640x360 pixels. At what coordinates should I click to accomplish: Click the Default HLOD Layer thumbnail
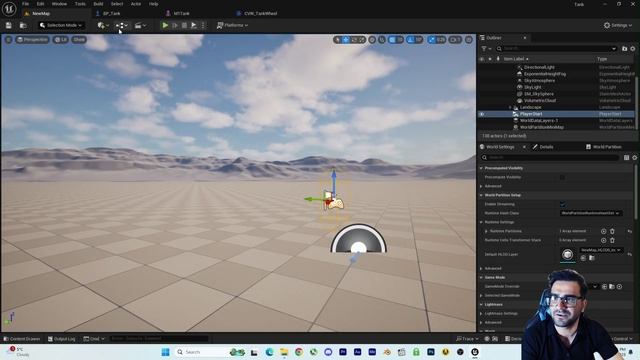pyautogui.click(x=567, y=255)
